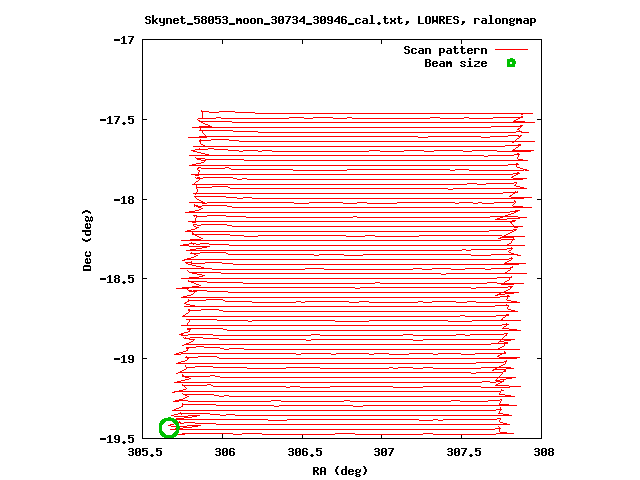Click the 'Scan pattern' legend label
This screenshot has height=480, width=640.
pyautogui.click(x=445, y=50)
